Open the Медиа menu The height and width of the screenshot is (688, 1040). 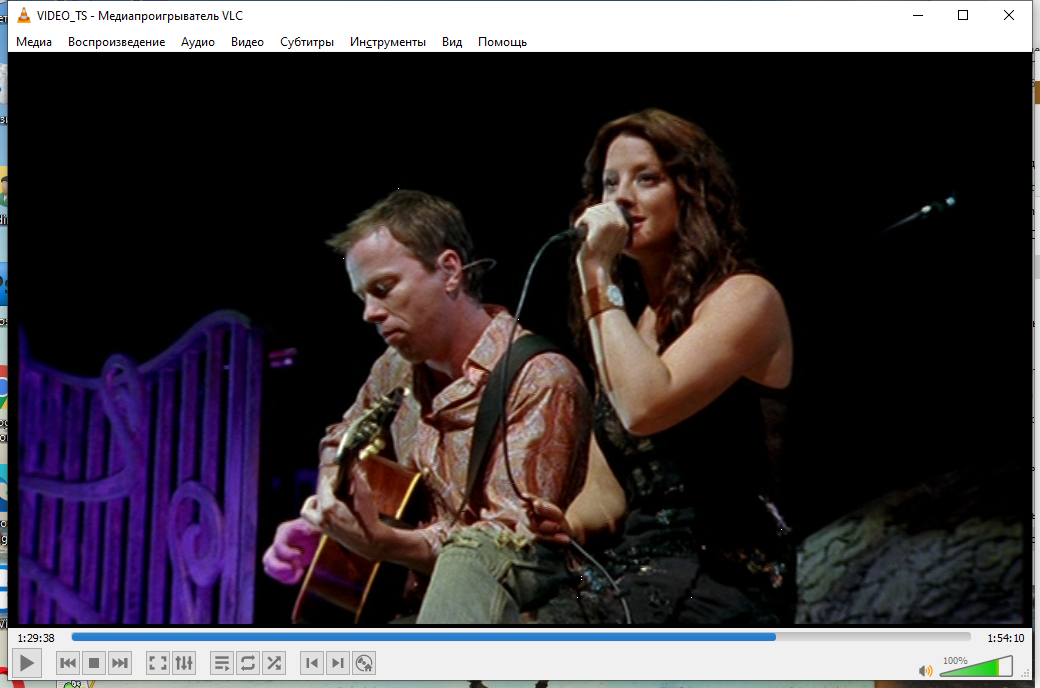34,42
